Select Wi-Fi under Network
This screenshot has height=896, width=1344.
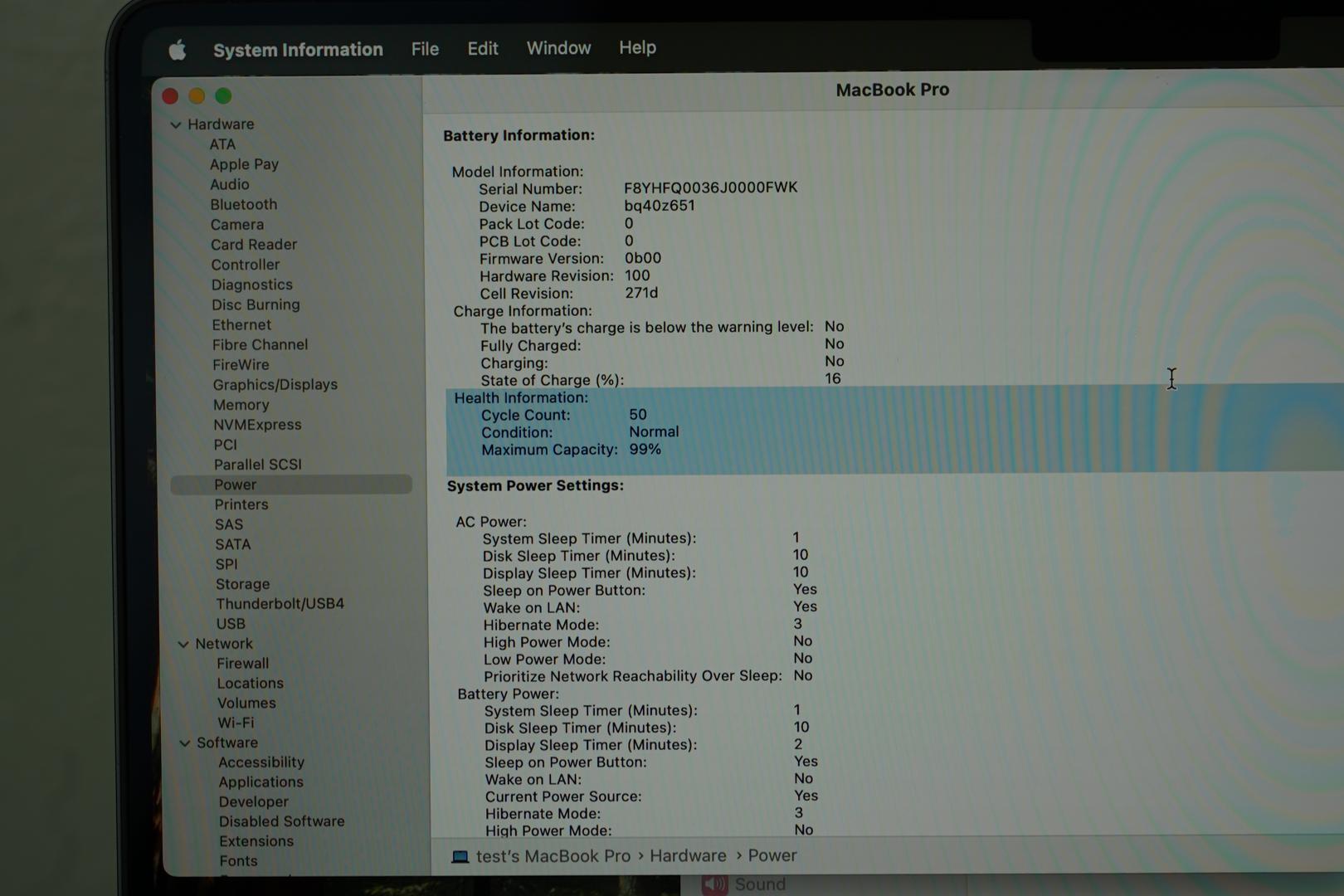tap(236, 723)
